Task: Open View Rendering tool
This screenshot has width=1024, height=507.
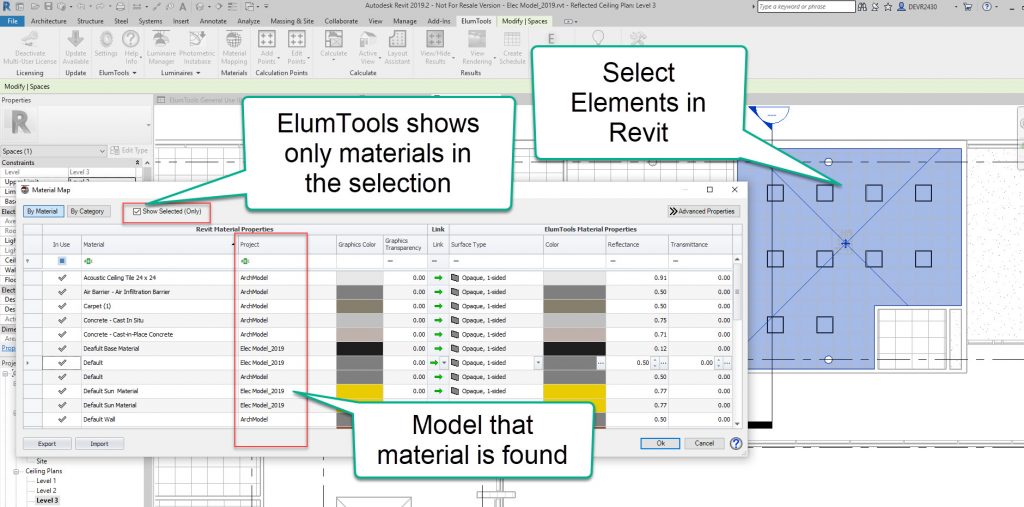Action: point(477,39)
